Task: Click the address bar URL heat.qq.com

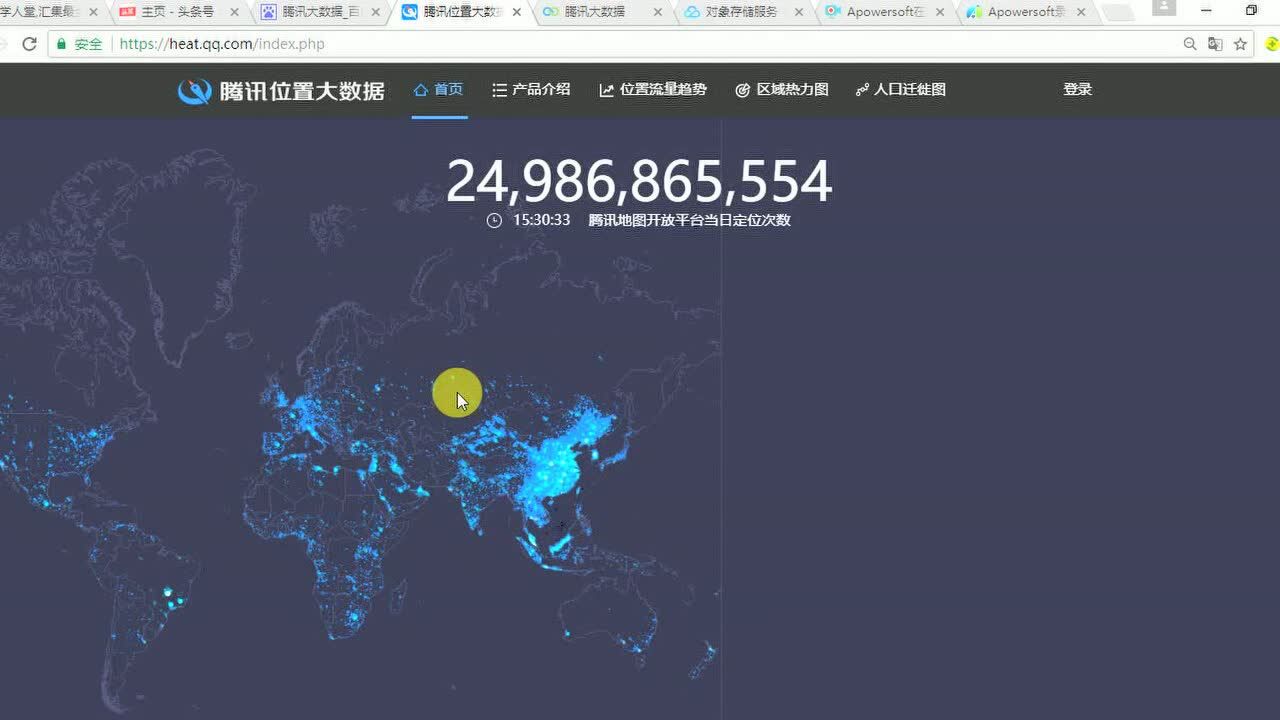Action: pos(222,44)
